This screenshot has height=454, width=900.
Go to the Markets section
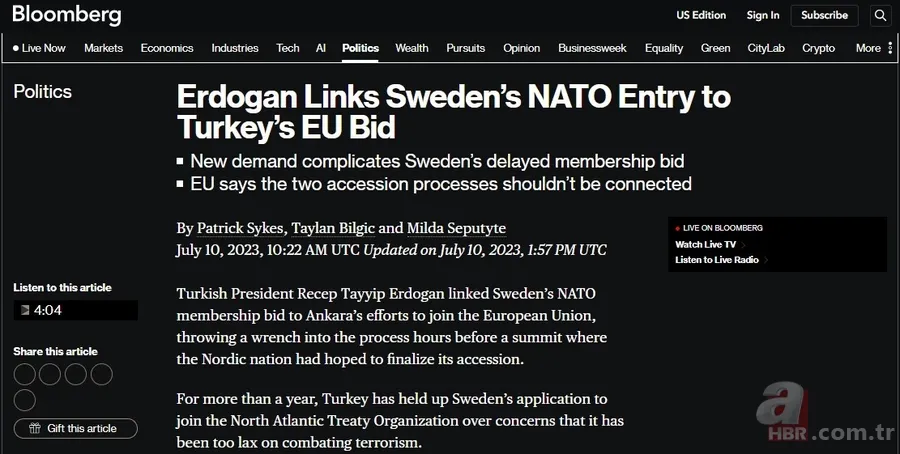pyautogui.click(x=104, y=48)
